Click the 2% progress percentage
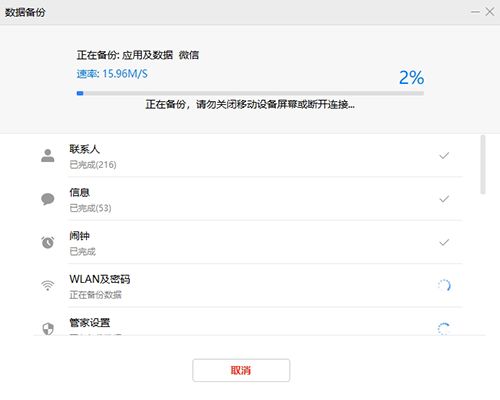Viewport: 500px width, 400px height. pos(411,78)
